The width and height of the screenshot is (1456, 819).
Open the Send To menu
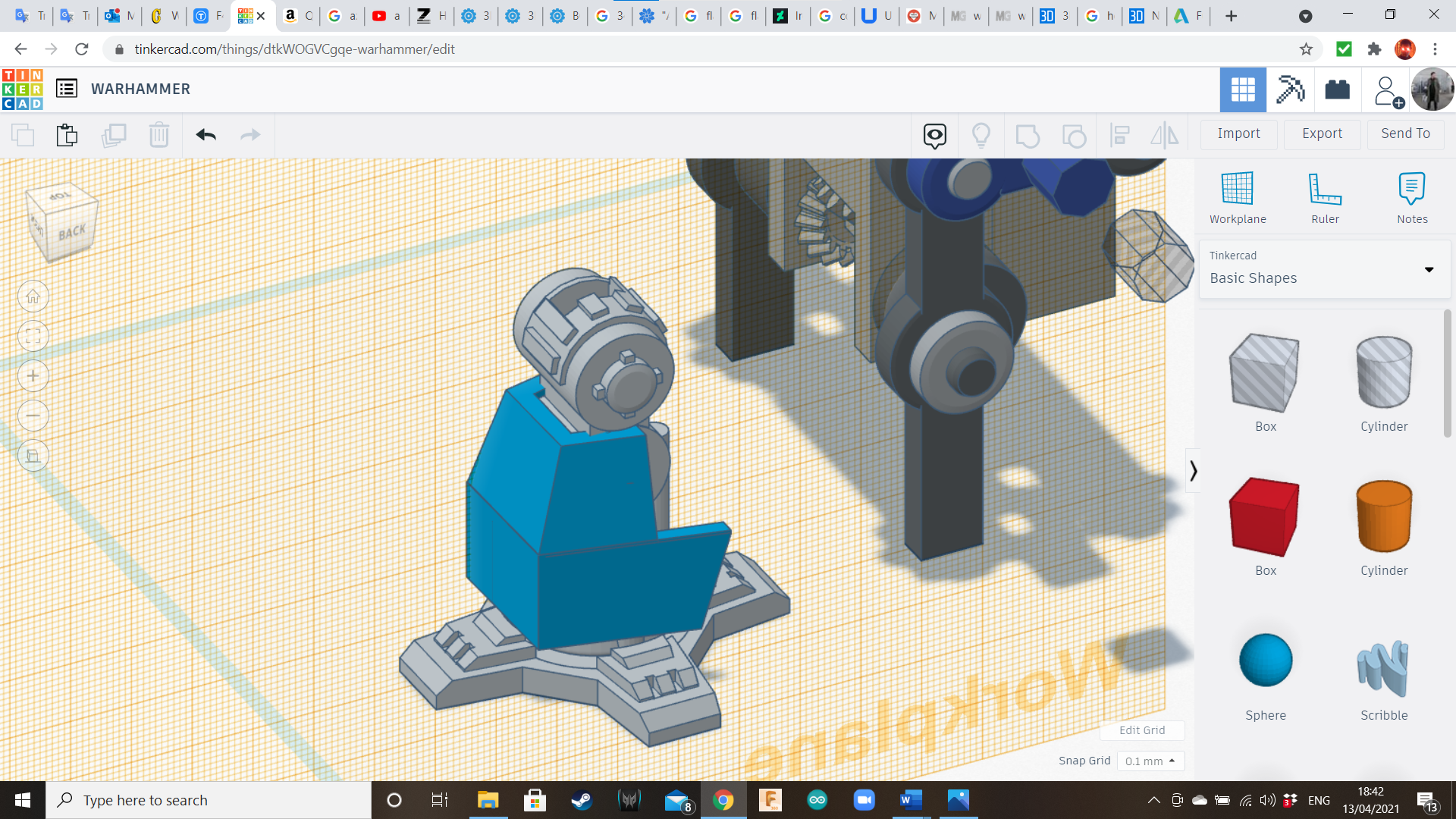click(x=1405, y=133)
